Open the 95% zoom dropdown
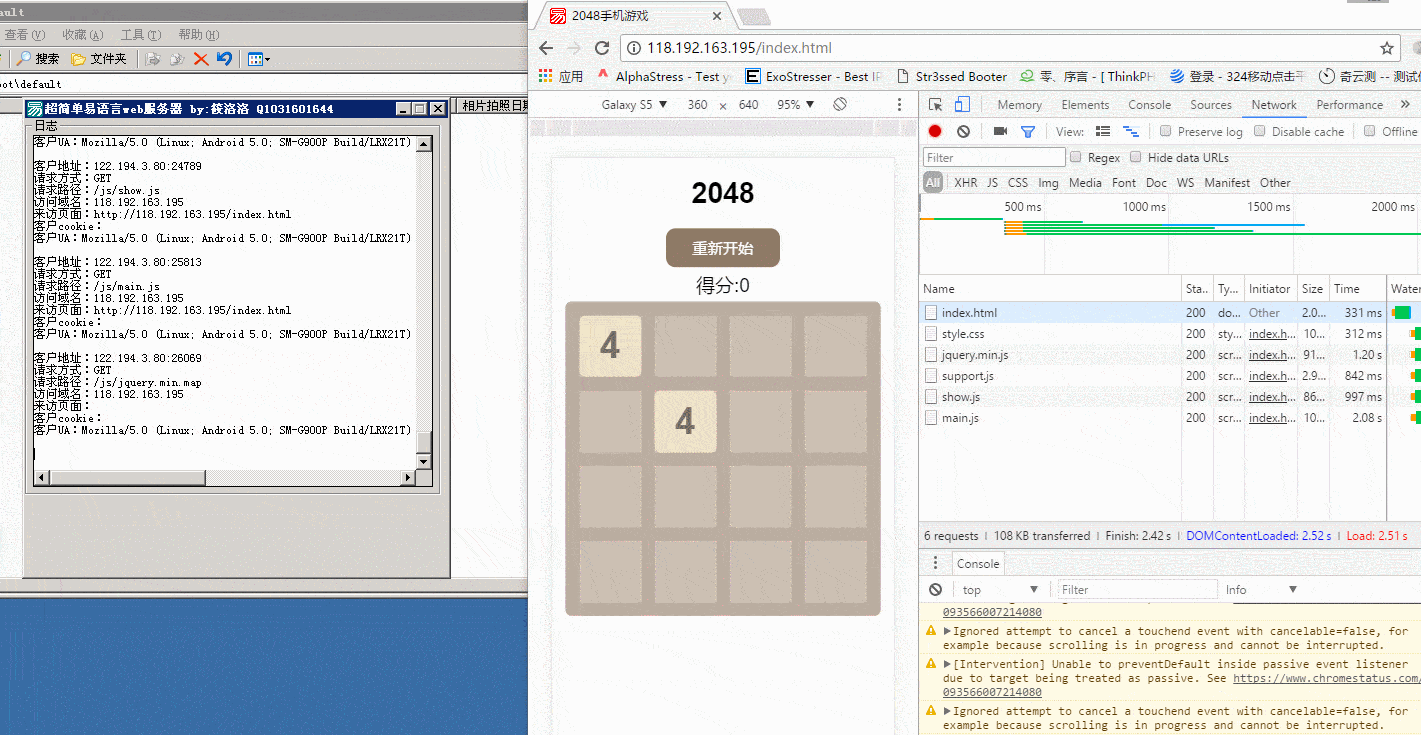 point(796,105)
